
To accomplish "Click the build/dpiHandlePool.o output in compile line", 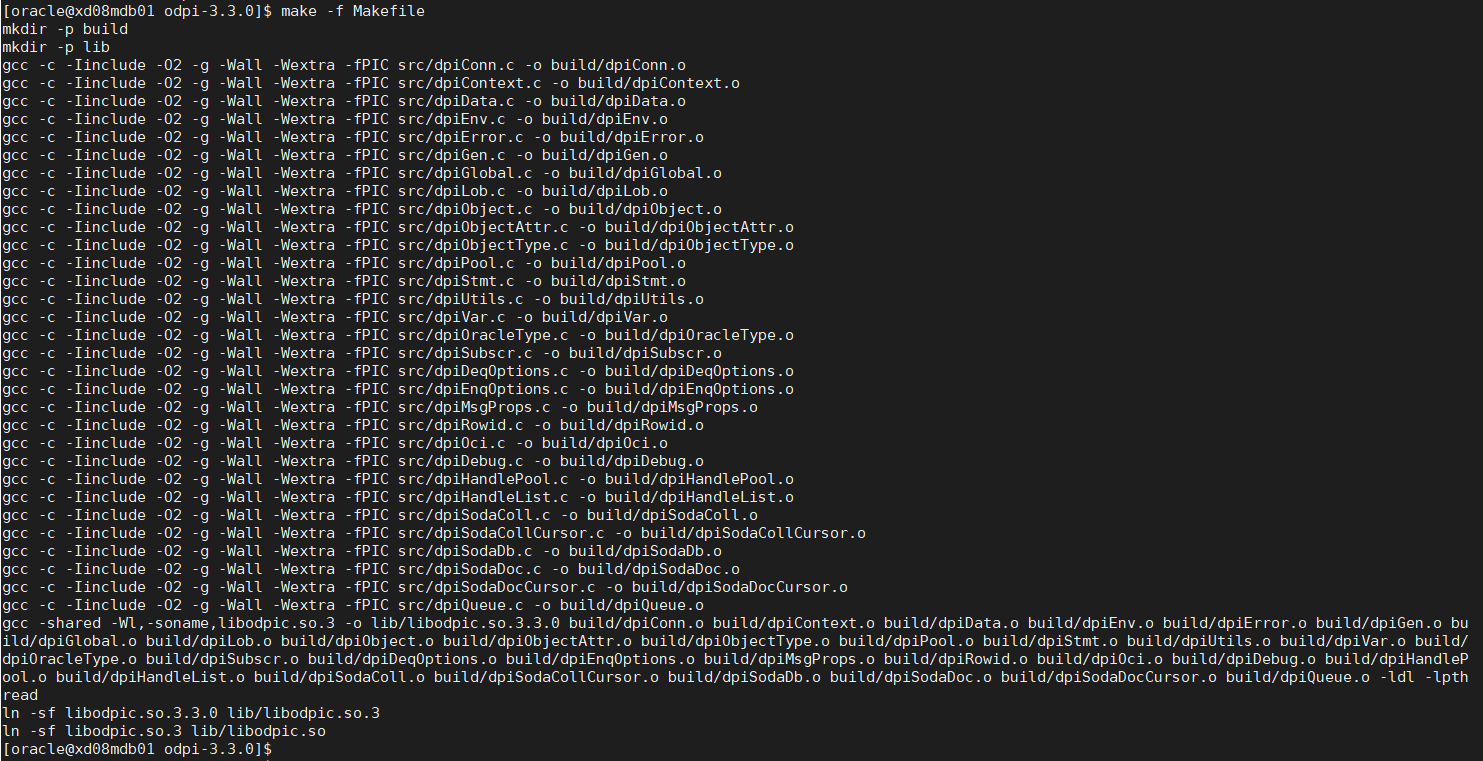I will [699, 479].
